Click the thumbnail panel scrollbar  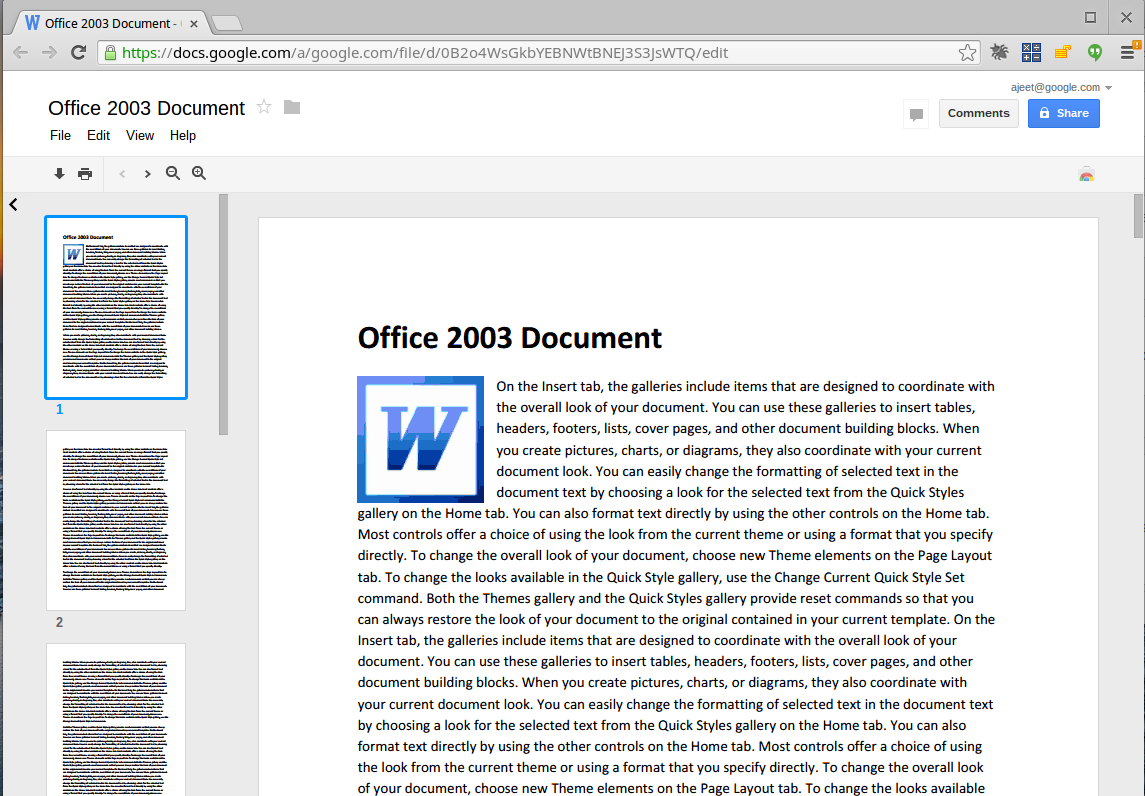223,315
